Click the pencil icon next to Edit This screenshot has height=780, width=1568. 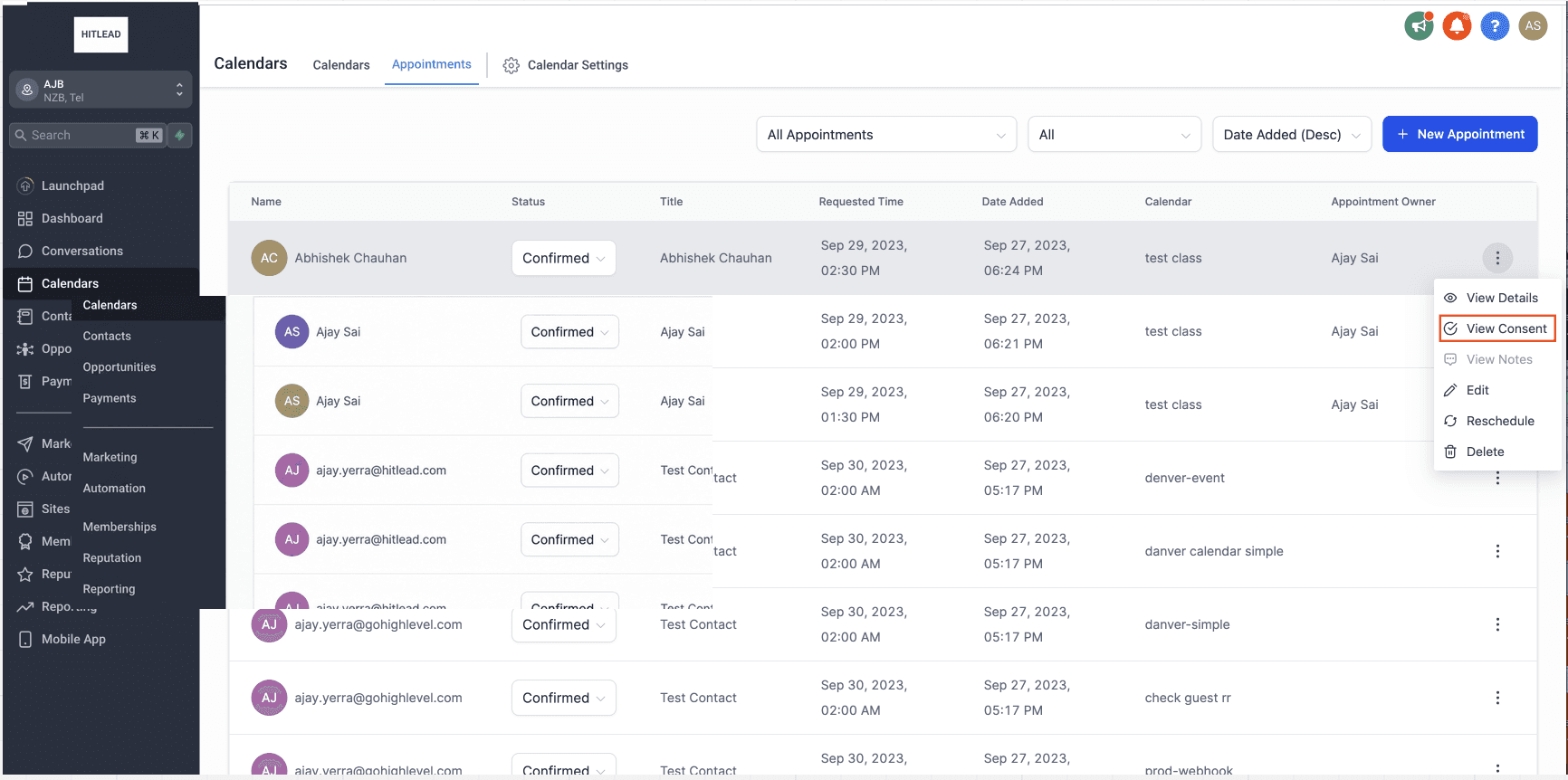click(1450, 390)
